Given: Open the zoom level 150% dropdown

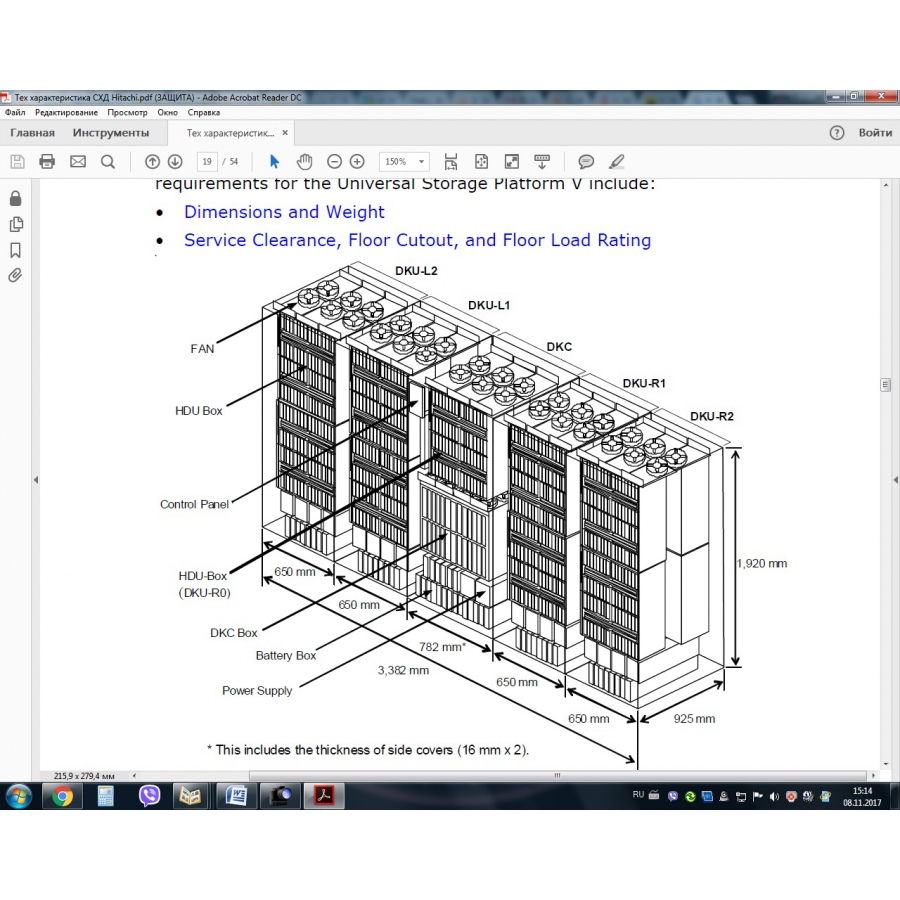Looking at the screenshot, I should click(403, 161).
